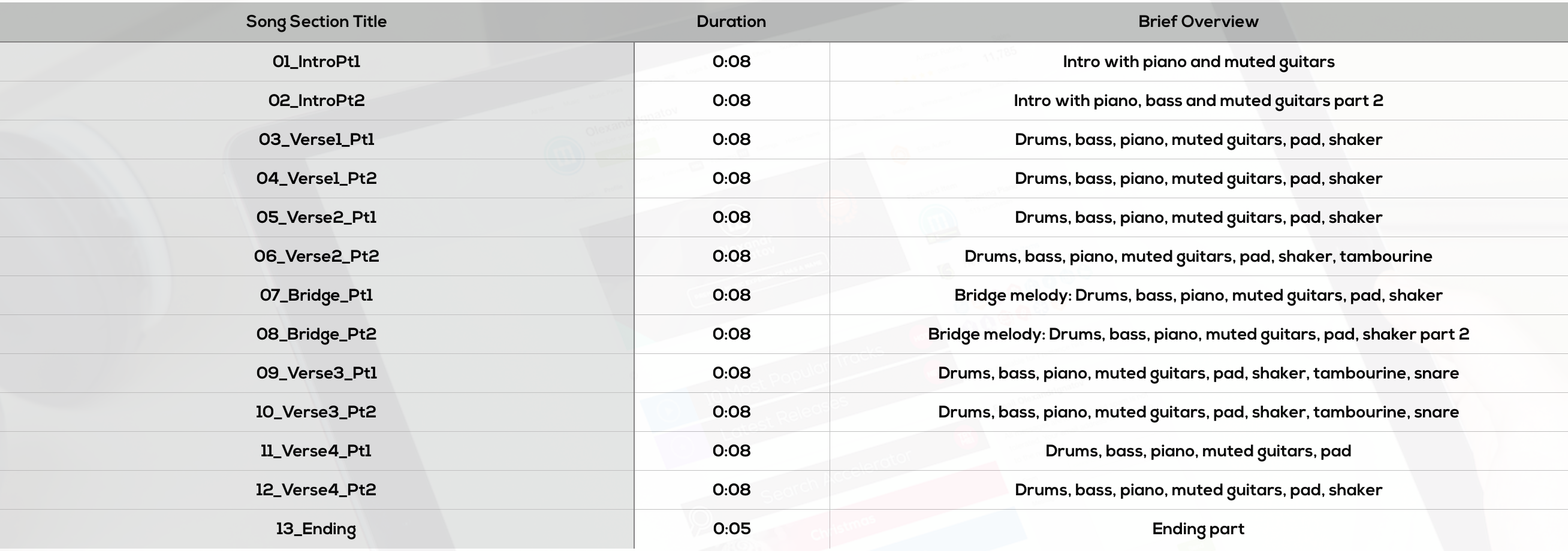Select the 0:08 duration of 02_IntroPt2
This screenshot has width=1568, height=551.
click(x=731, y=101)
